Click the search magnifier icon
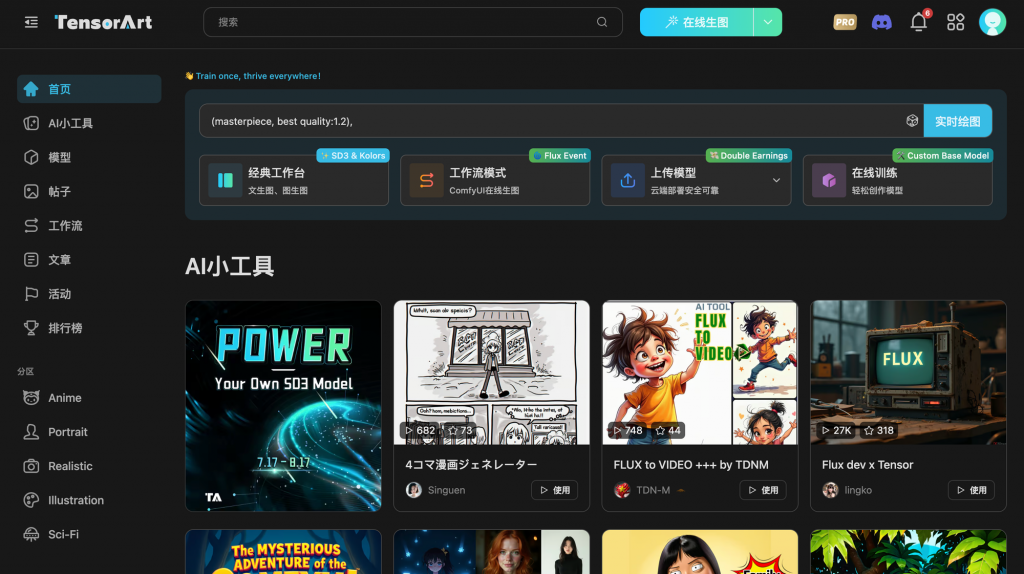Viewport: 1024px width, 574px height. (x=601, y=22)
